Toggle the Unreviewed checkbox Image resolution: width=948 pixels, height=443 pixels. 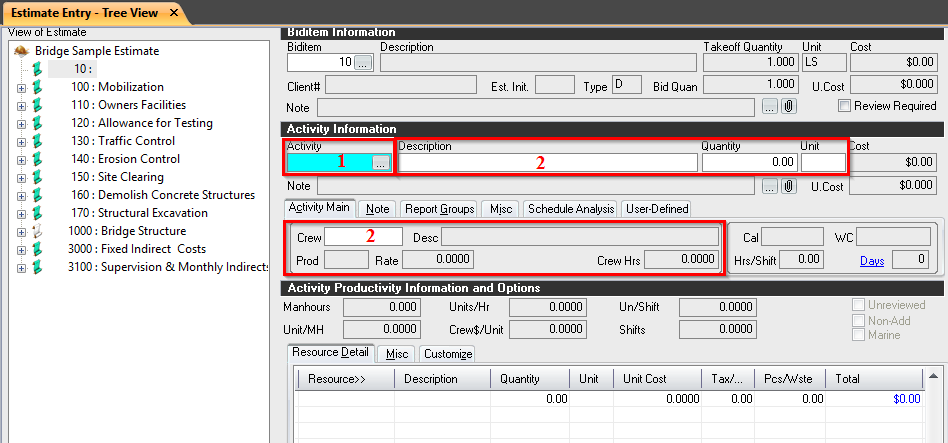(x=858, y=306)
